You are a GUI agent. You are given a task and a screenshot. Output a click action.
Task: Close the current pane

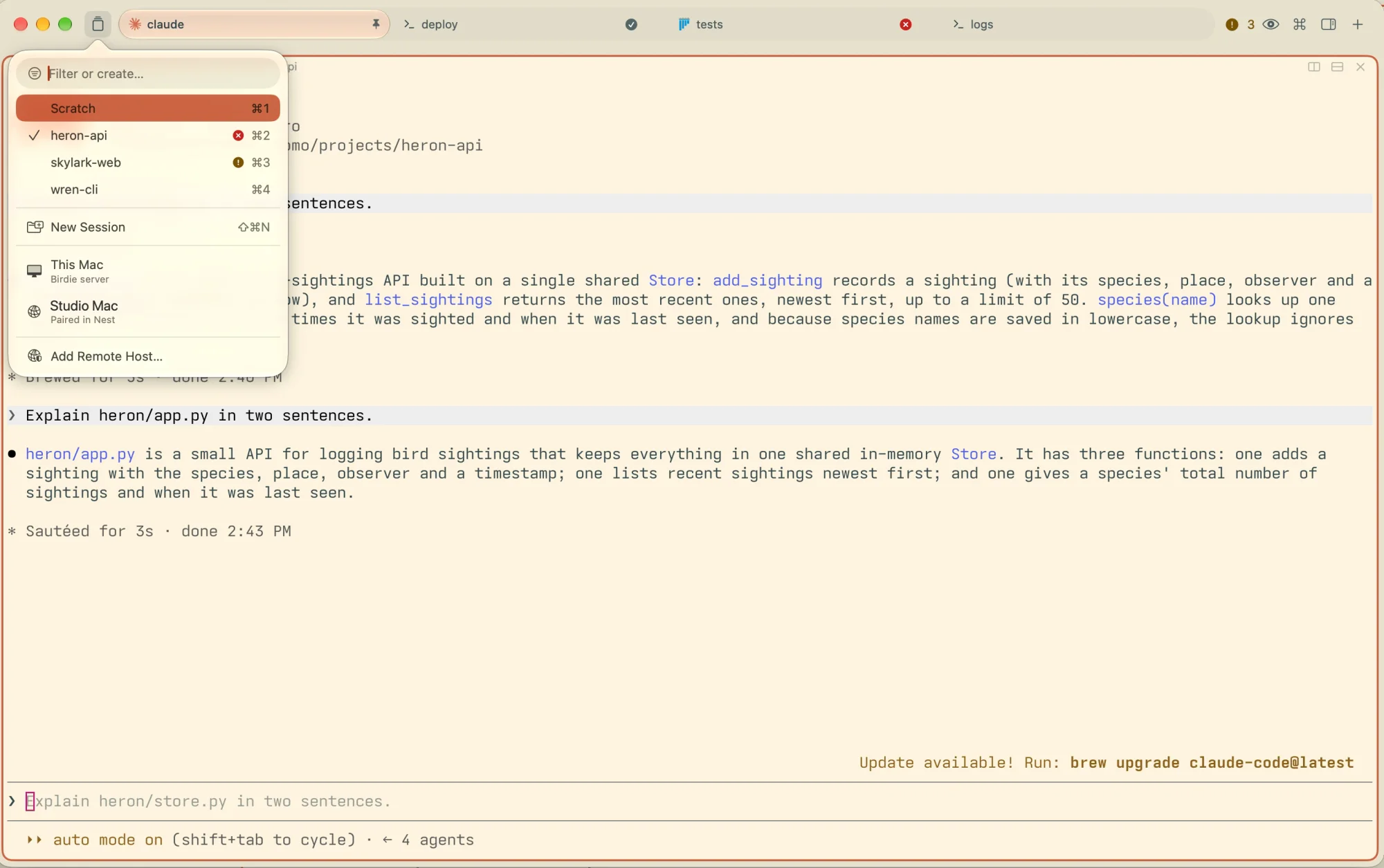(1360, 66)
